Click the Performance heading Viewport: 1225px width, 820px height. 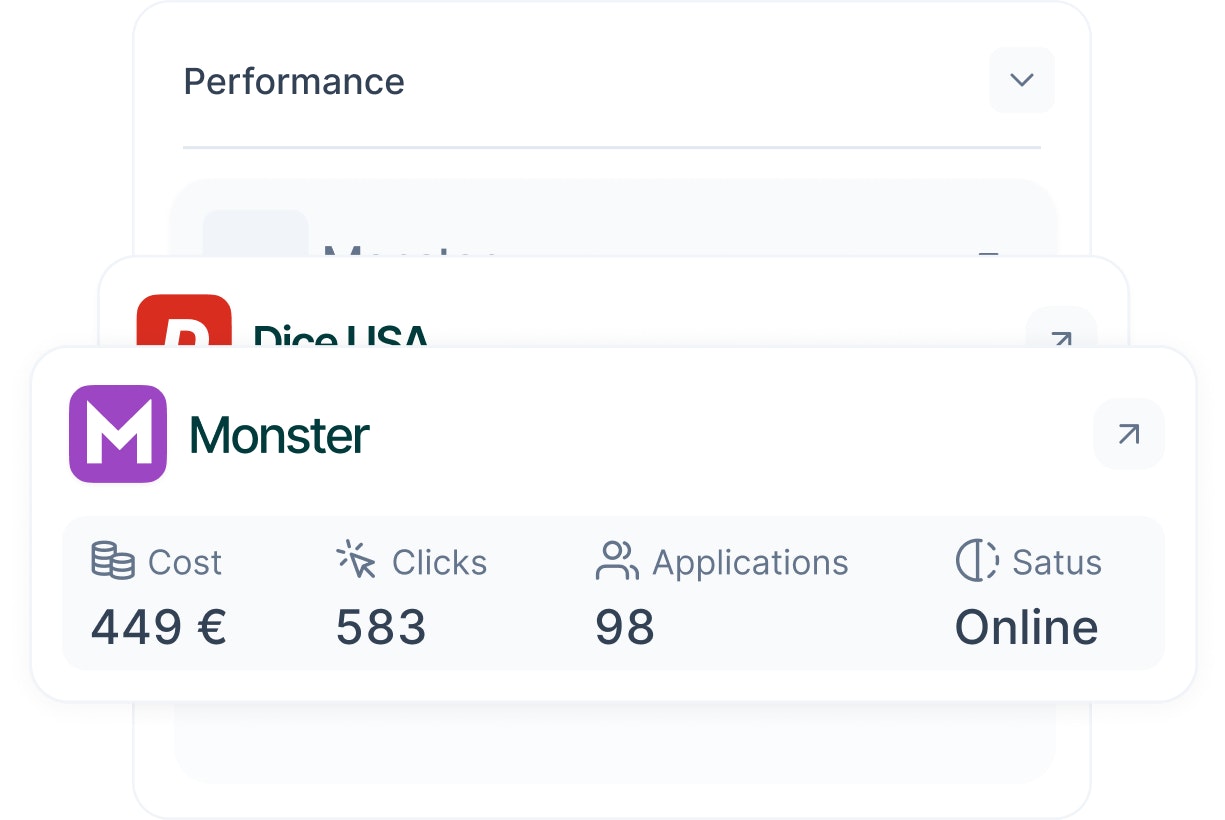(294, 82)
